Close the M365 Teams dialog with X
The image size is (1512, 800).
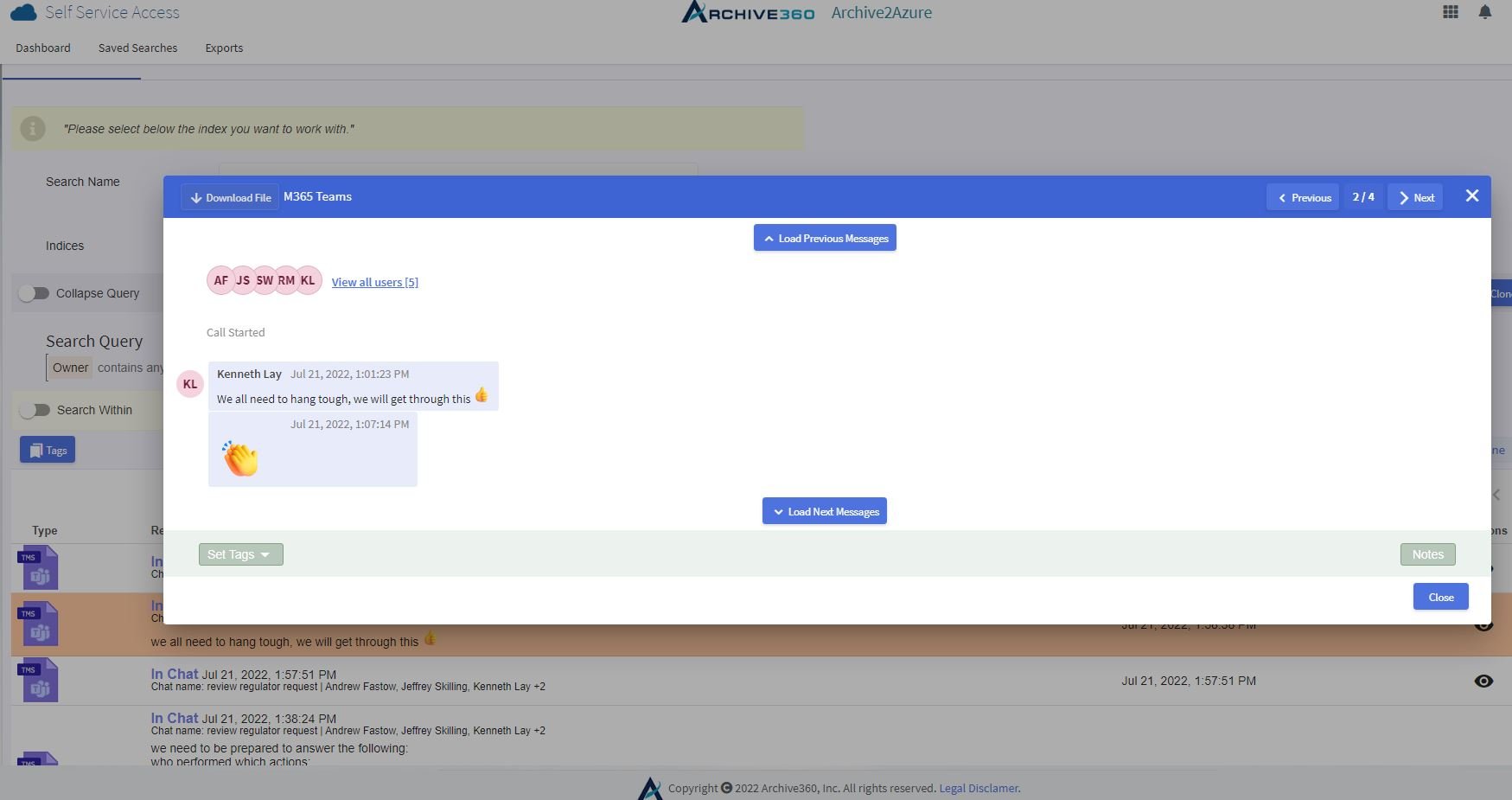click(1472, 196)
